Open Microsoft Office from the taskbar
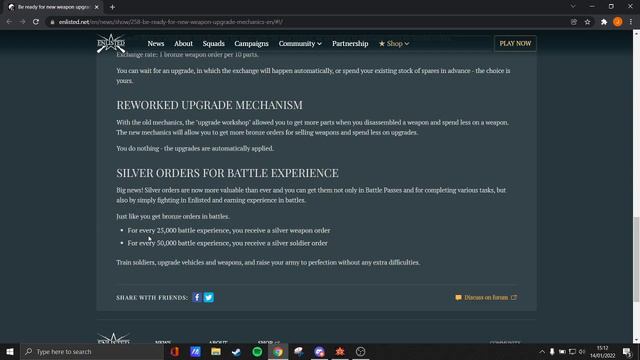Viewport: 640px width, 360px height. [x=175, y=351]
